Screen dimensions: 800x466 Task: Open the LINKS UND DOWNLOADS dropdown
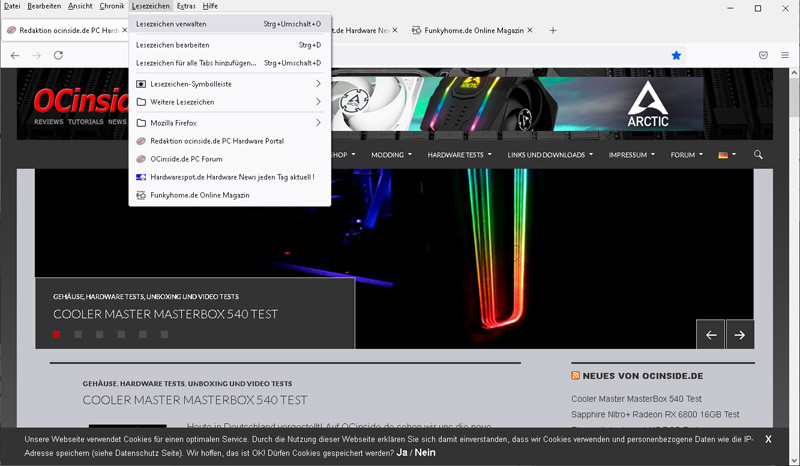tap(550, 155)
